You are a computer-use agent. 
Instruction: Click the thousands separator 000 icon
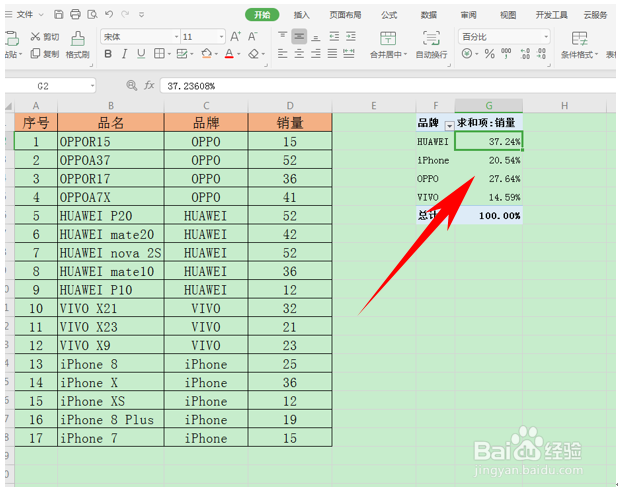506,54
